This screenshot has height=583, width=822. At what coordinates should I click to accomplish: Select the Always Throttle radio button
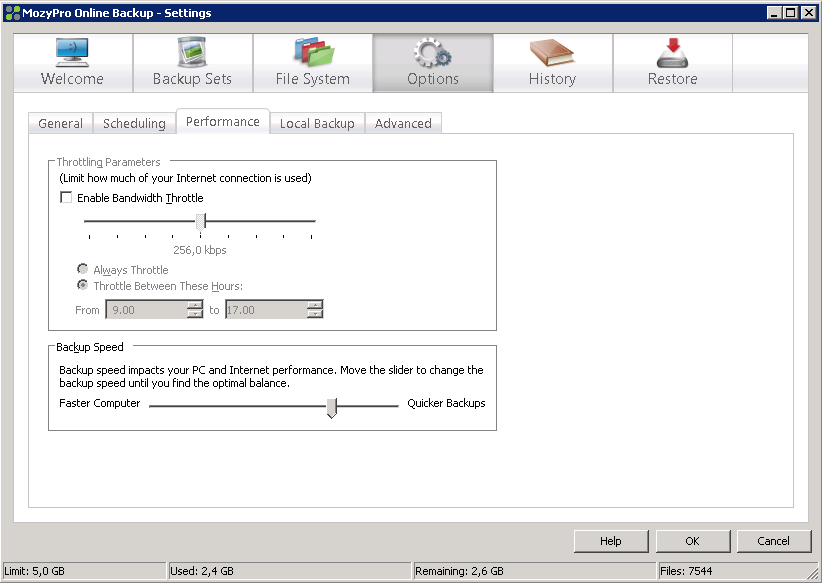click(x=82, y=269)
